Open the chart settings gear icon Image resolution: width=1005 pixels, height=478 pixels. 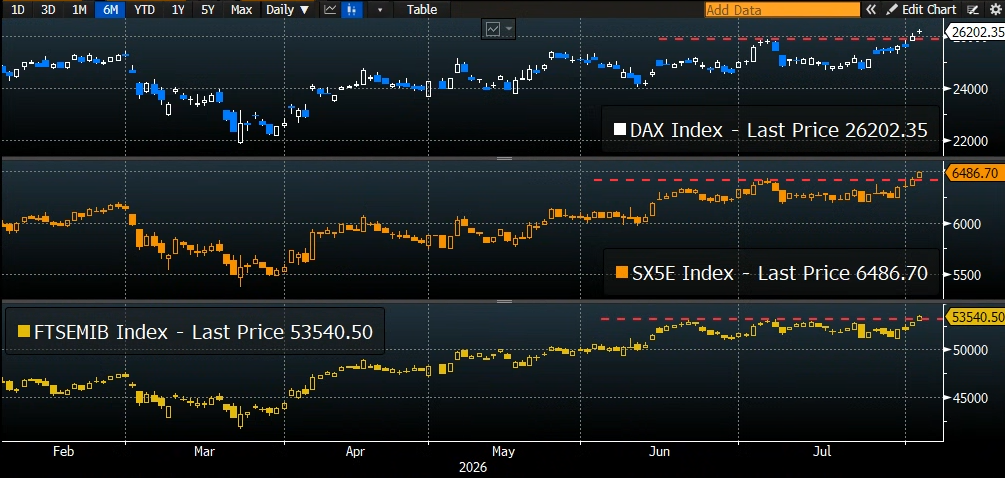tap(993, 10)
